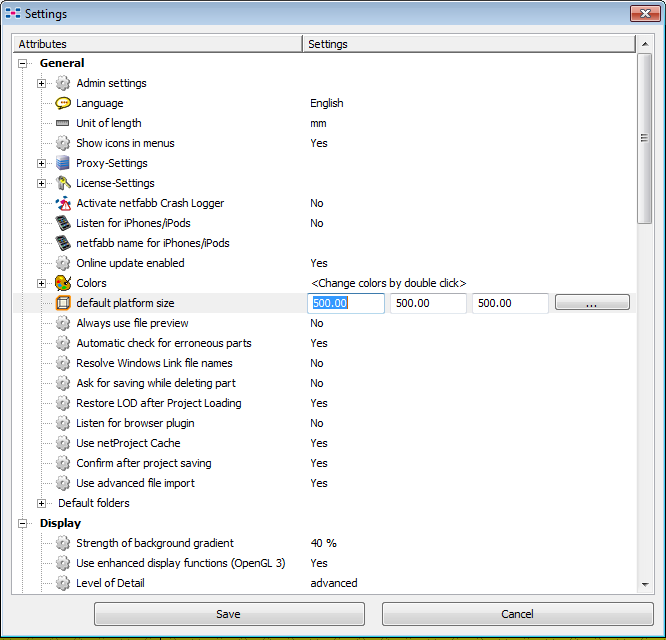Click the 'advanced' Level of Detail value
The height and width of the screenshot is (640, 666).
(334, 583)
